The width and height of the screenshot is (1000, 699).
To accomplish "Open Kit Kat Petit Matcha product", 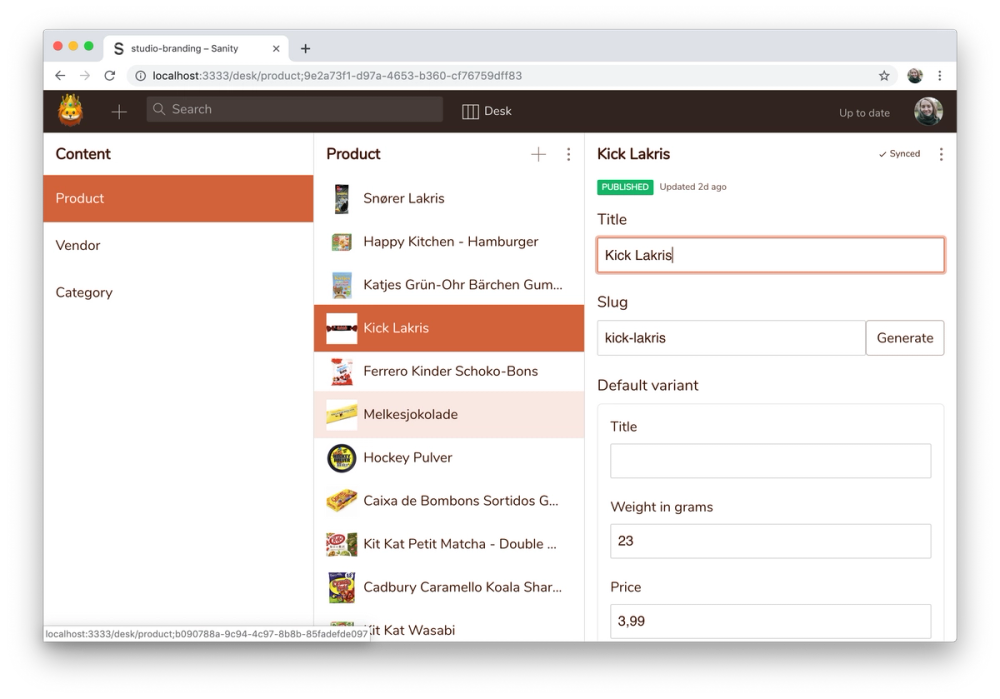I will [449, 544].
